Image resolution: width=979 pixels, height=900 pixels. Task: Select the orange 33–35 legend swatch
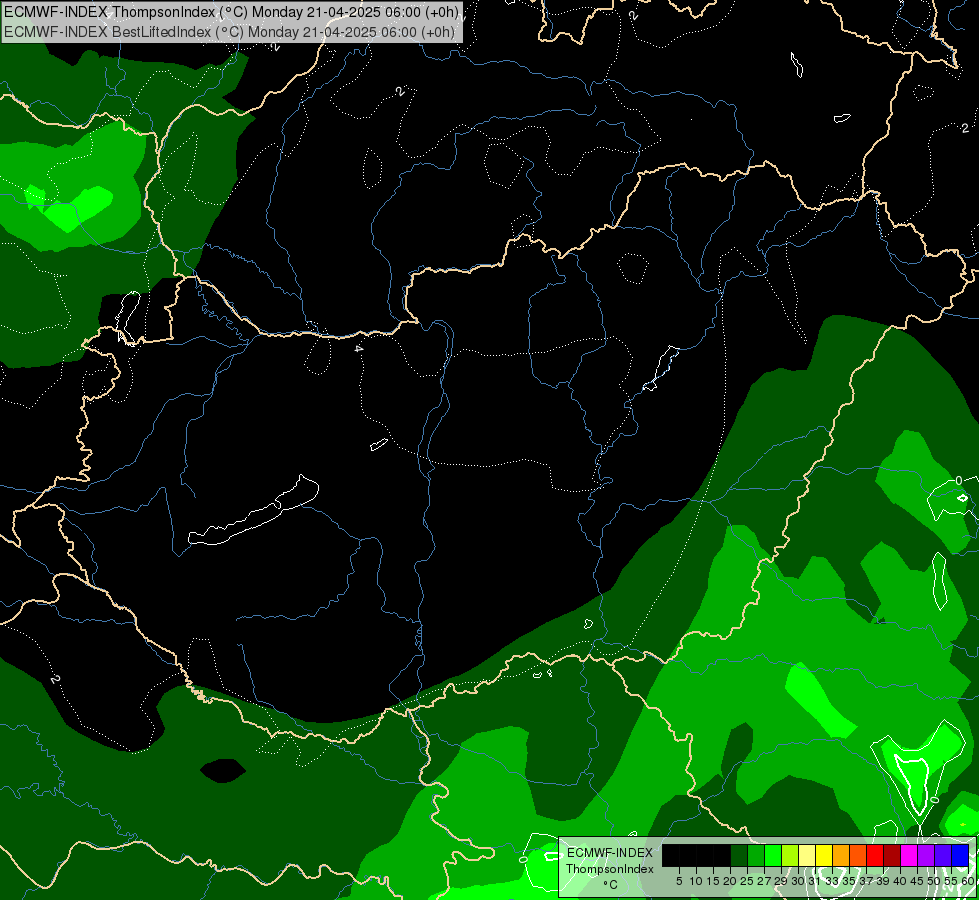coord(841,855)
